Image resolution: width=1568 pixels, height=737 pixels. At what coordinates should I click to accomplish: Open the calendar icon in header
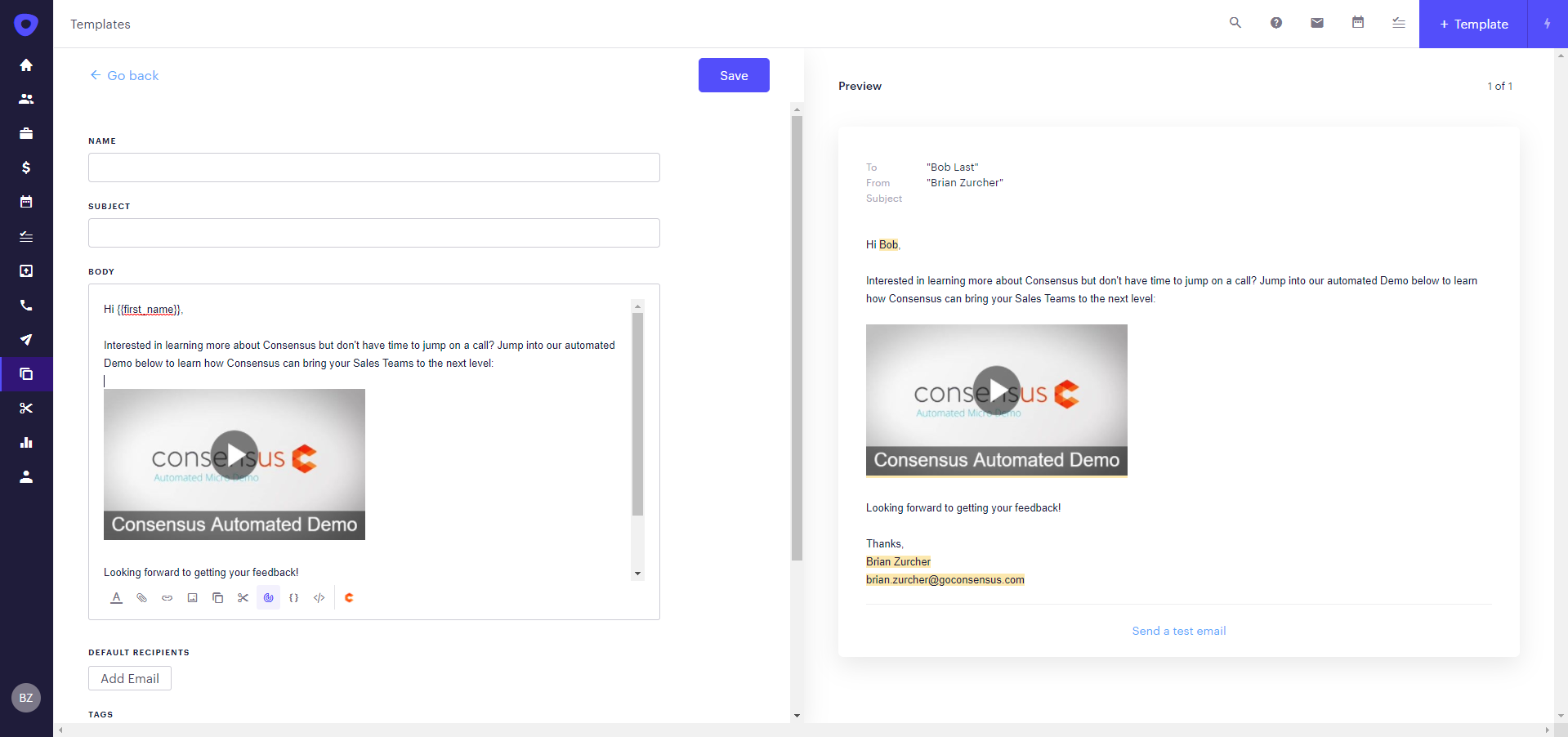1358,23
